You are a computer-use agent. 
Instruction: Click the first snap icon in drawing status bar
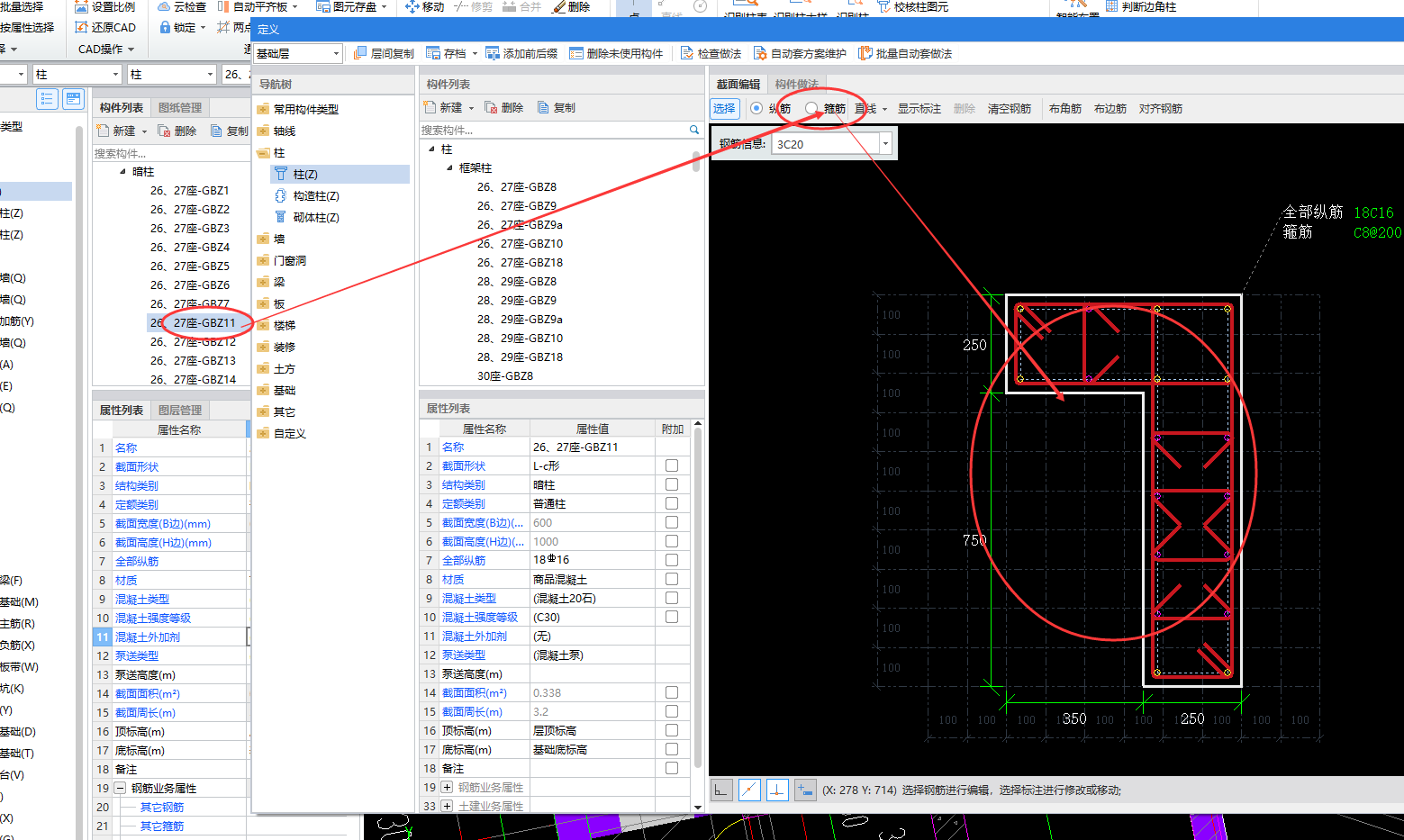click(x=721, y=790)
